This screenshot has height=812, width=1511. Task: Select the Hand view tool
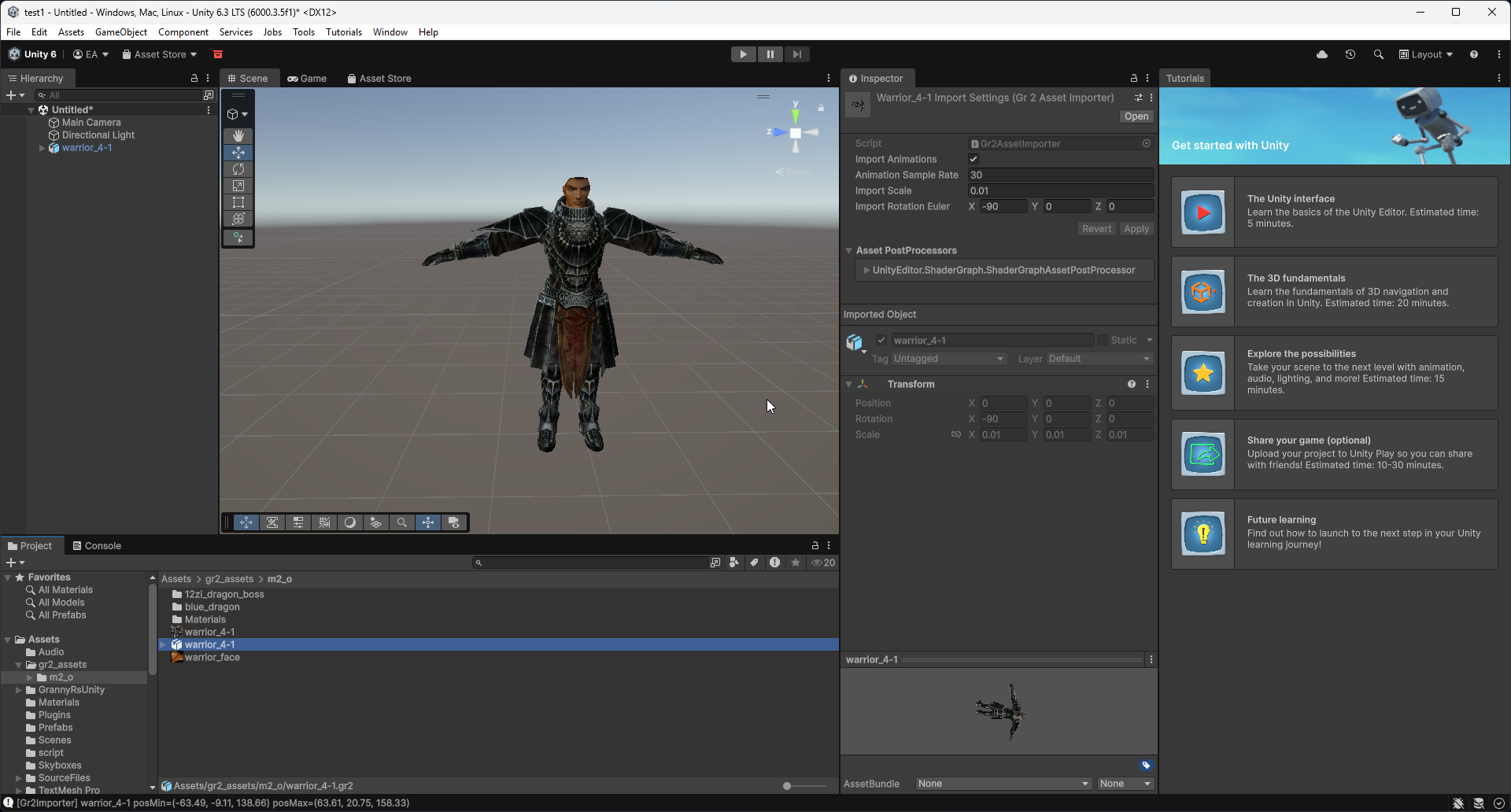pyautogui.click(x=238, y=135)
